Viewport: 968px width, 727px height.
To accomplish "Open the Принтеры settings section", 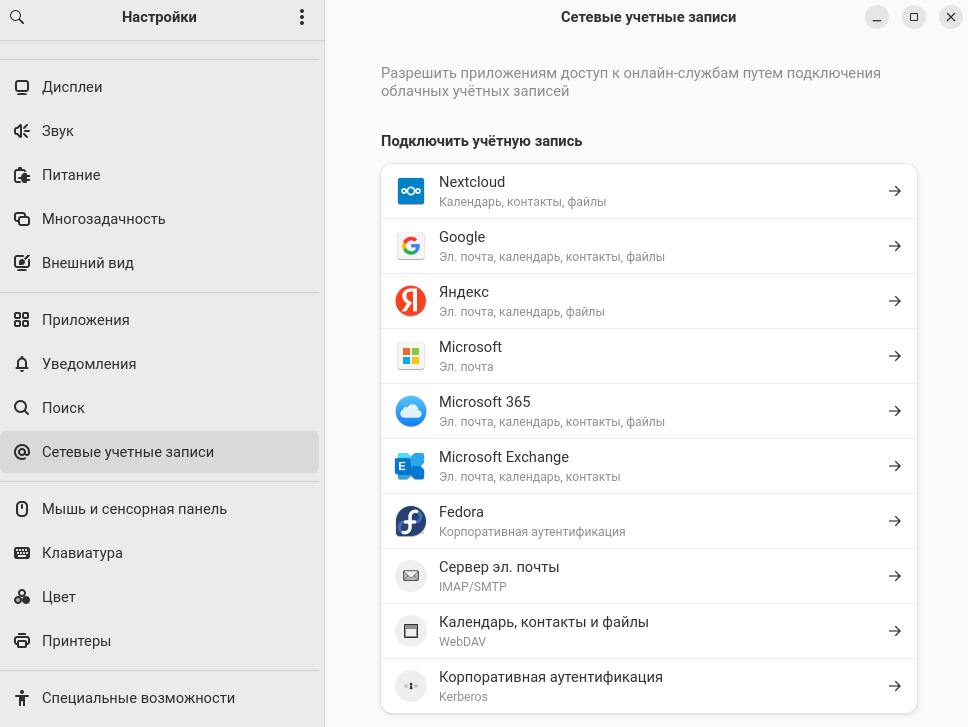I will tap(76, 641).
